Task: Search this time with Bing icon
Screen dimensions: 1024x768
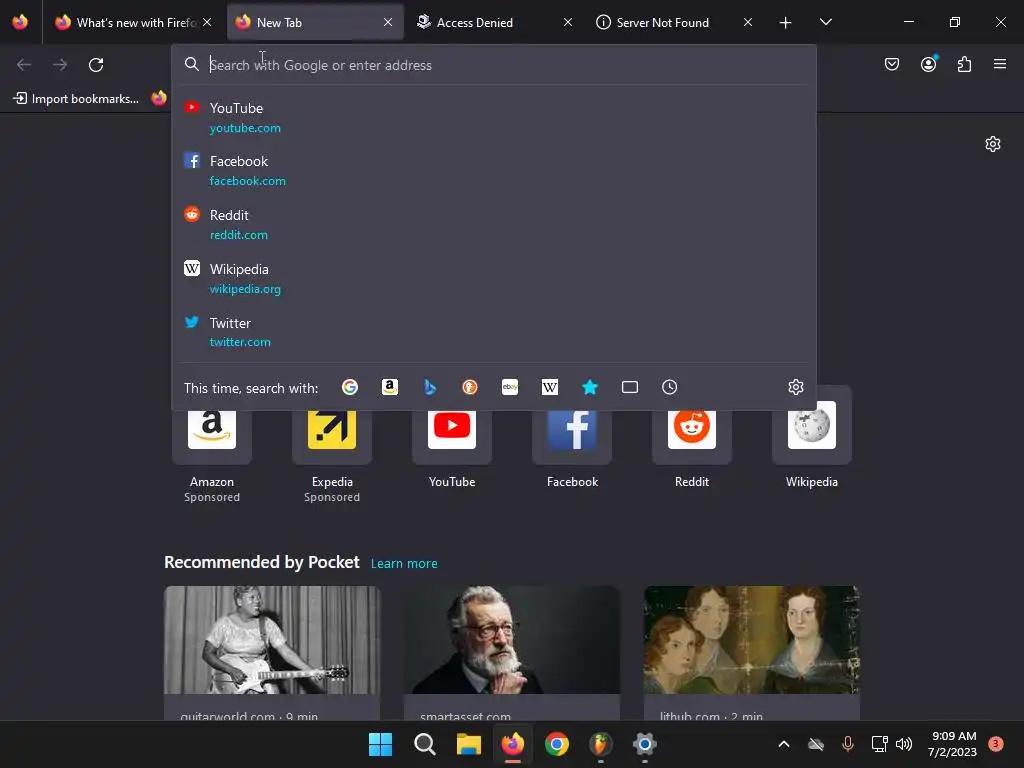Action: (x=430, y=387)
